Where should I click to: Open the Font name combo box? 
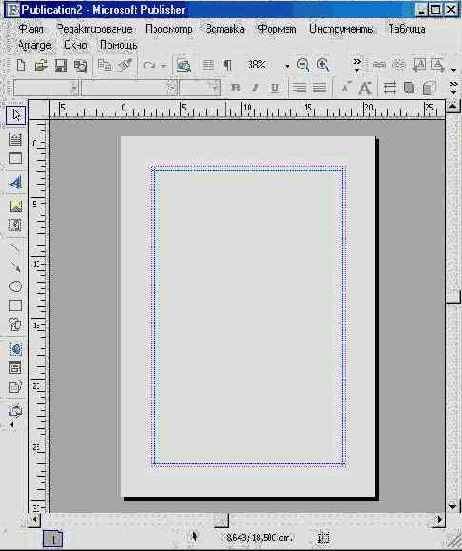pyautogui.click(x=129, y=87)
